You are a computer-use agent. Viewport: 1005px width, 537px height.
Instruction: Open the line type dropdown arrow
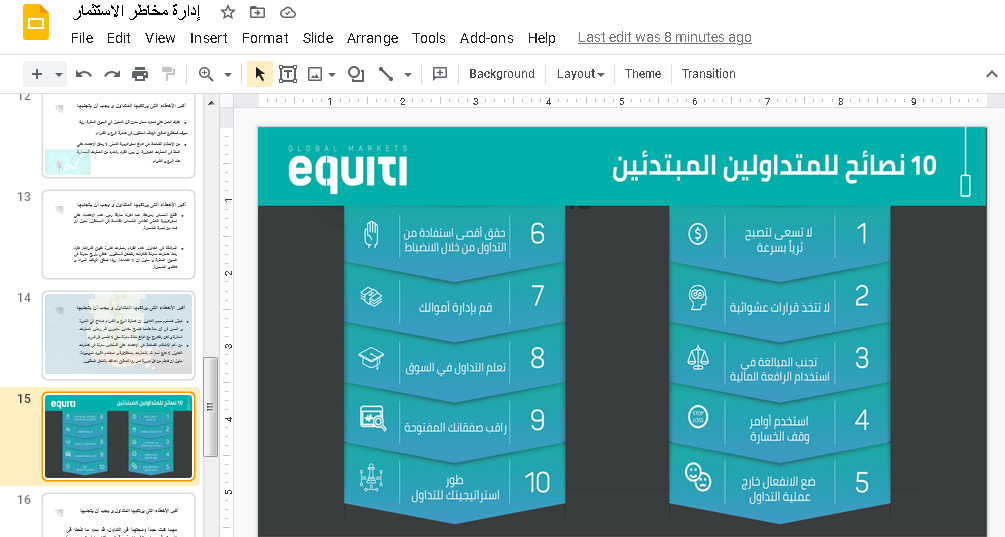(408, 75)
